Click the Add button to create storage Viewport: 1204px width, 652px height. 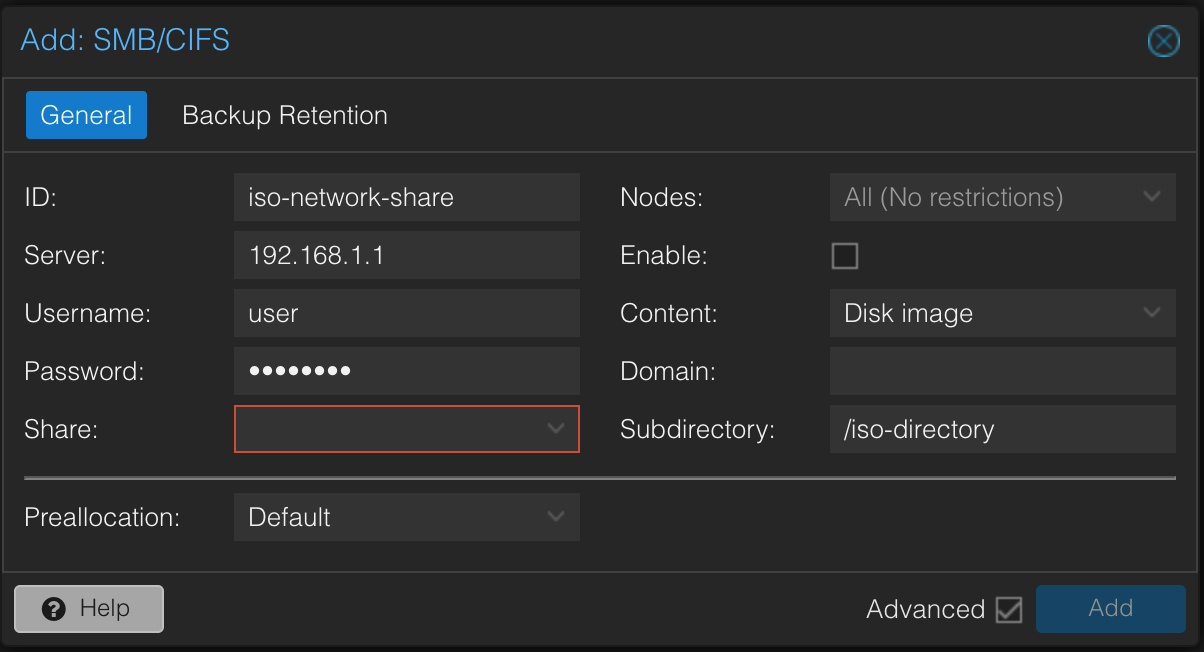(x=1110, y=608)
